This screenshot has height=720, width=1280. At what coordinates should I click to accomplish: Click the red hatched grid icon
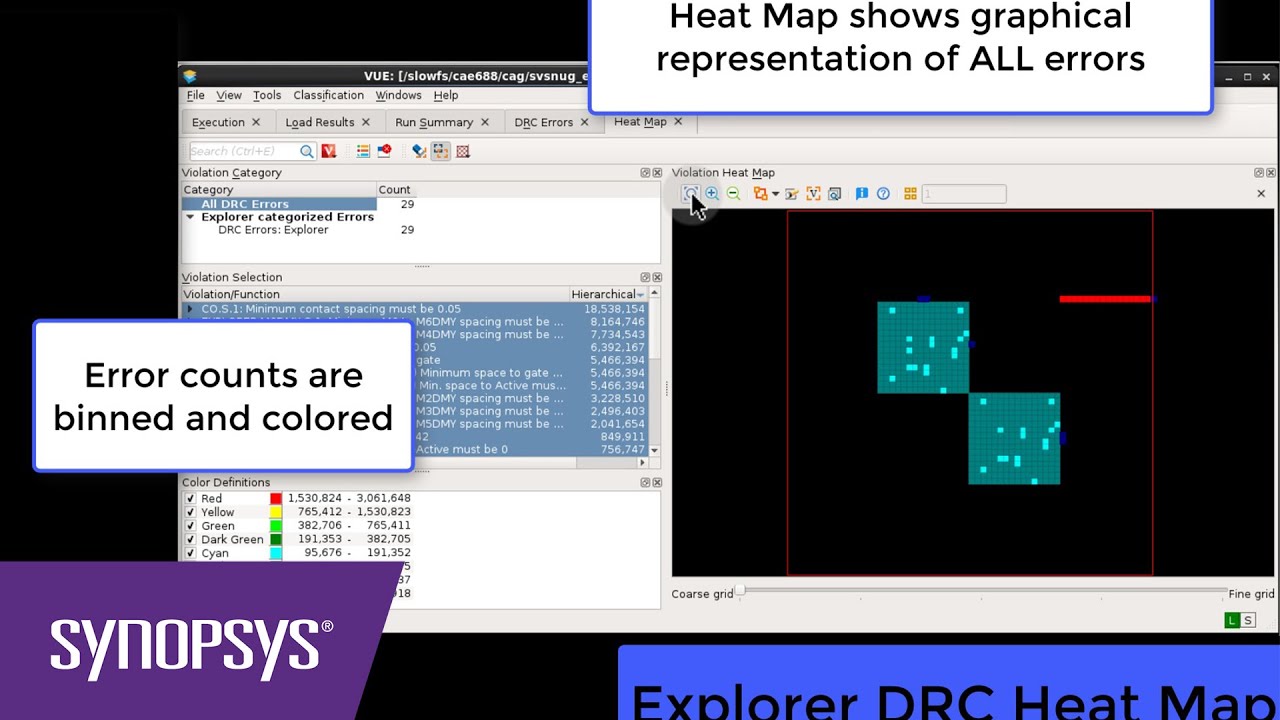click(463, 151)
